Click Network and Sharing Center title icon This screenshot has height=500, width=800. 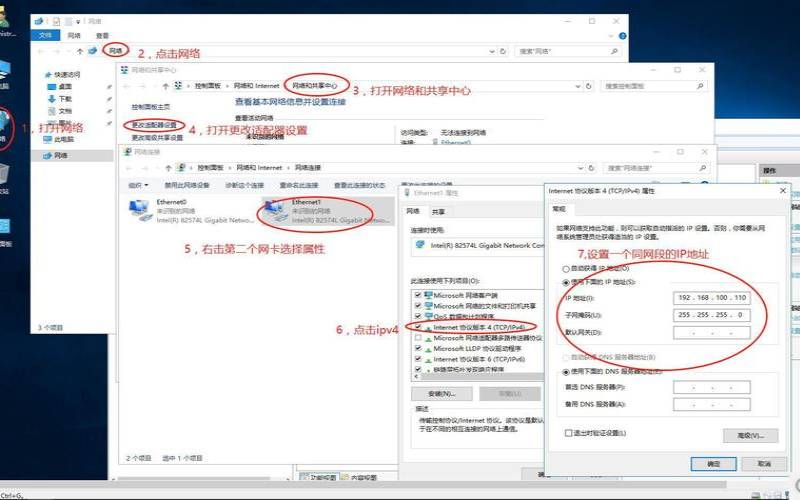pyautogui.click(x=124, y=69)
